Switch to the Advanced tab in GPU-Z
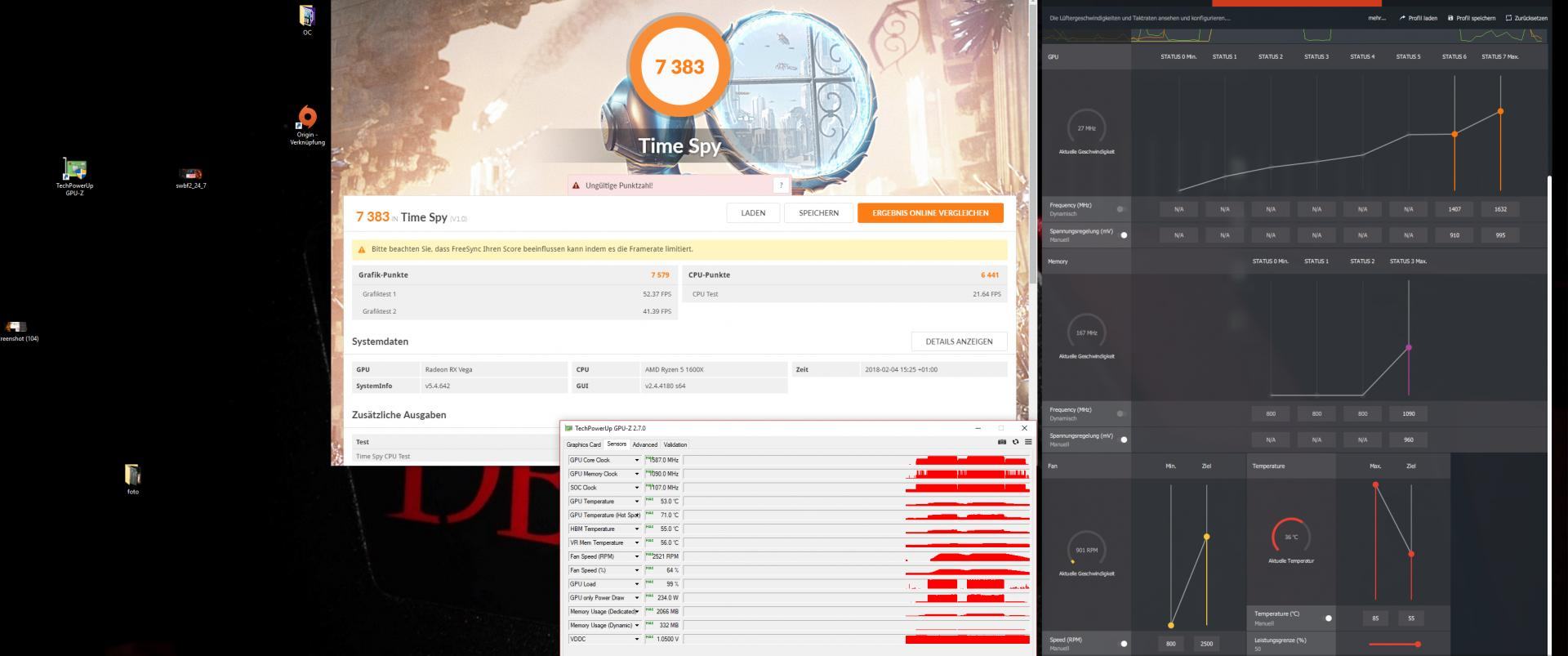 [x=644, y=444]
